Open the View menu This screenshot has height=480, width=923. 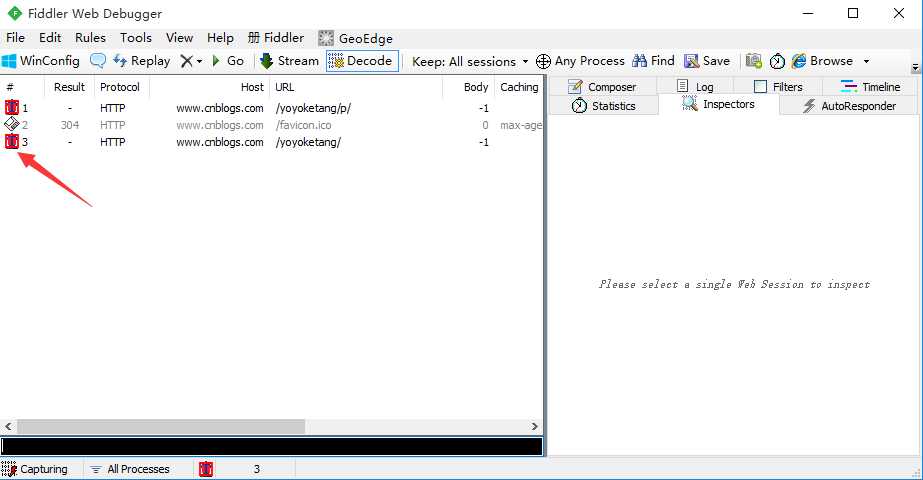[180, 38]
